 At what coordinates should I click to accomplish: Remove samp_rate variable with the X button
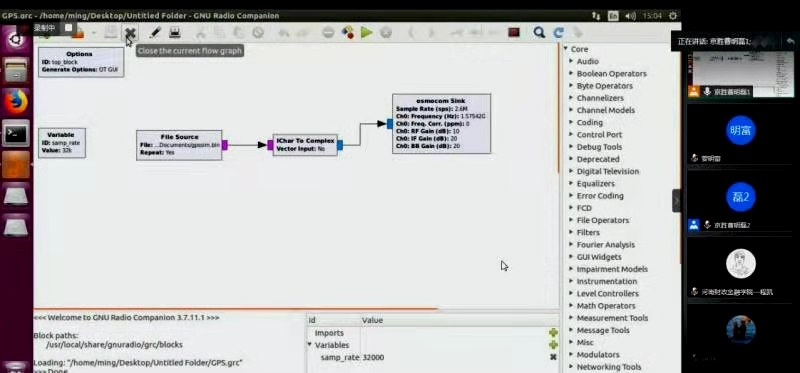pyautogui.click(x=553, y=357)
